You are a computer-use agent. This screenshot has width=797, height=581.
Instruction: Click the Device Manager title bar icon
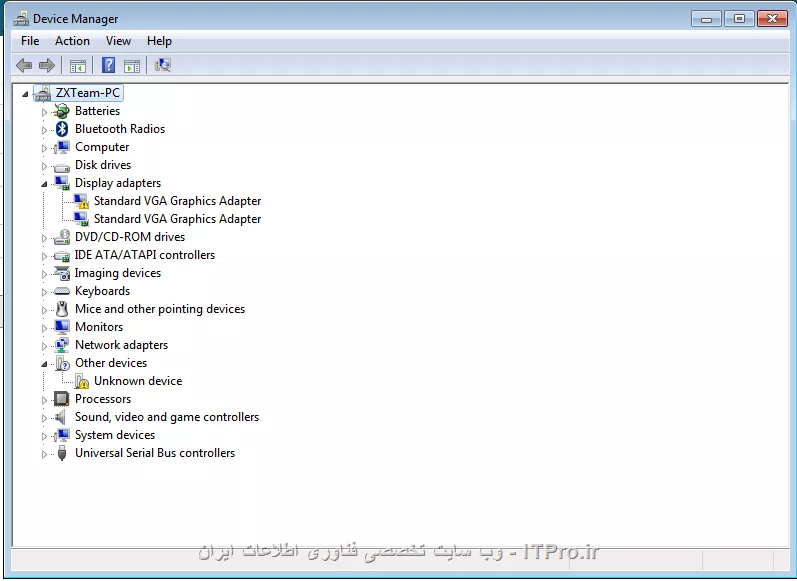pyautogui.click(x=21, y=19)
